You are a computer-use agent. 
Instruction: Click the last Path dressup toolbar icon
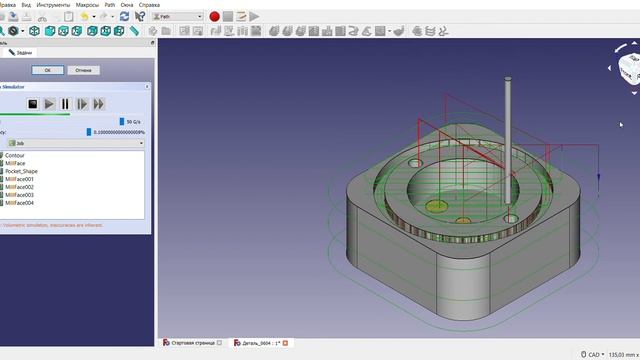click(x=444, y=31)
